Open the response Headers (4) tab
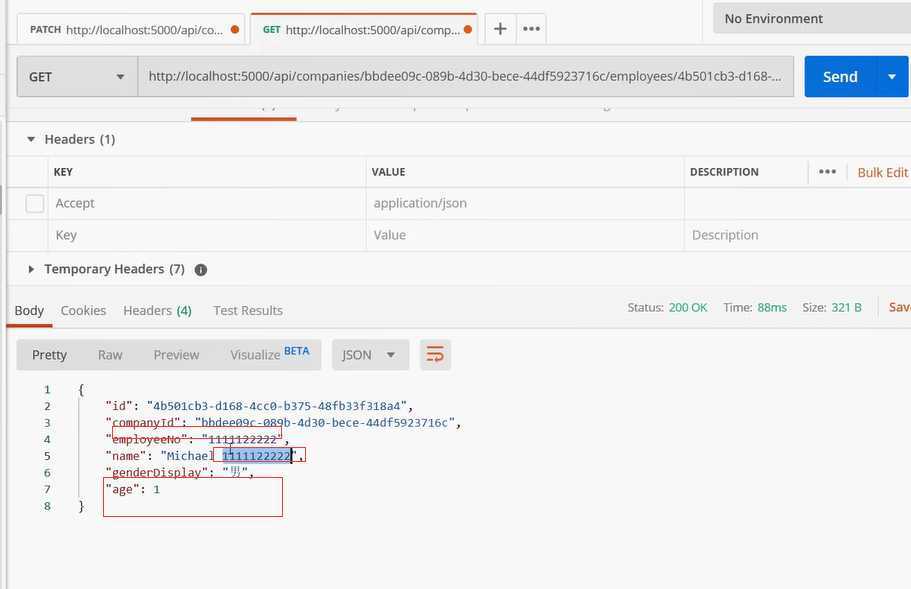 point(157,311)
